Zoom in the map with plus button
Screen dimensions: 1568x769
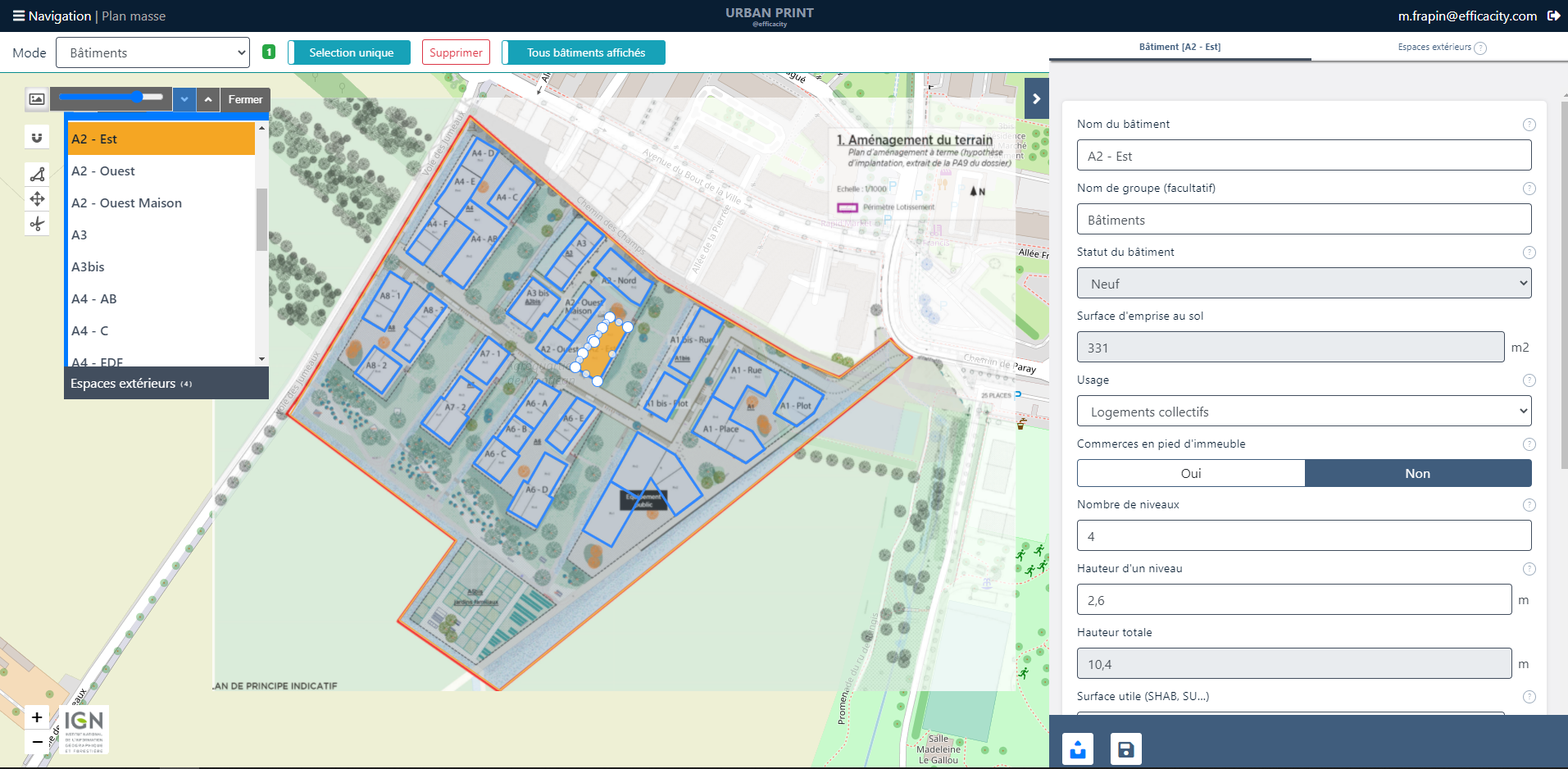click(37, 717)
